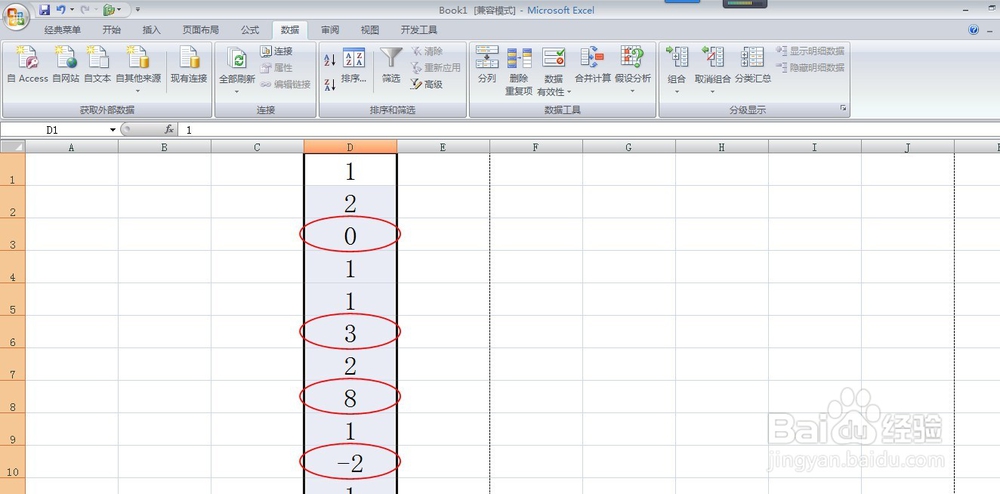Click the formula bar input
This screenshot has height=494, width=1000.
589,130
